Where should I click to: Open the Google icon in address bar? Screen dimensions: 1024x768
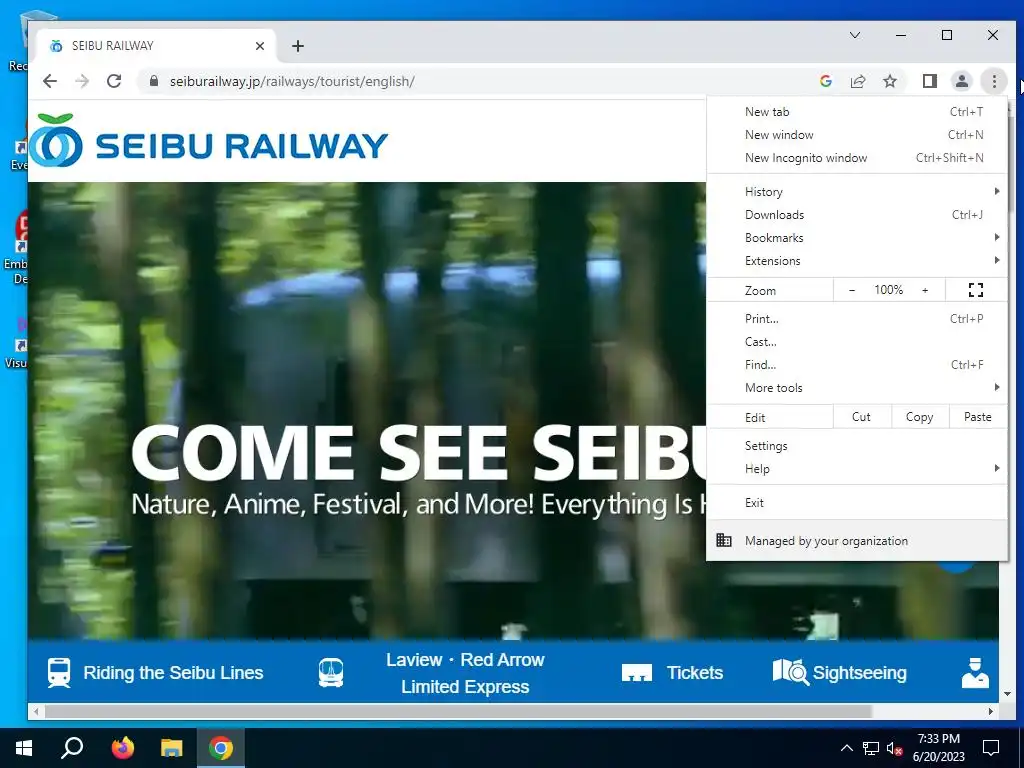coord(825,81)
